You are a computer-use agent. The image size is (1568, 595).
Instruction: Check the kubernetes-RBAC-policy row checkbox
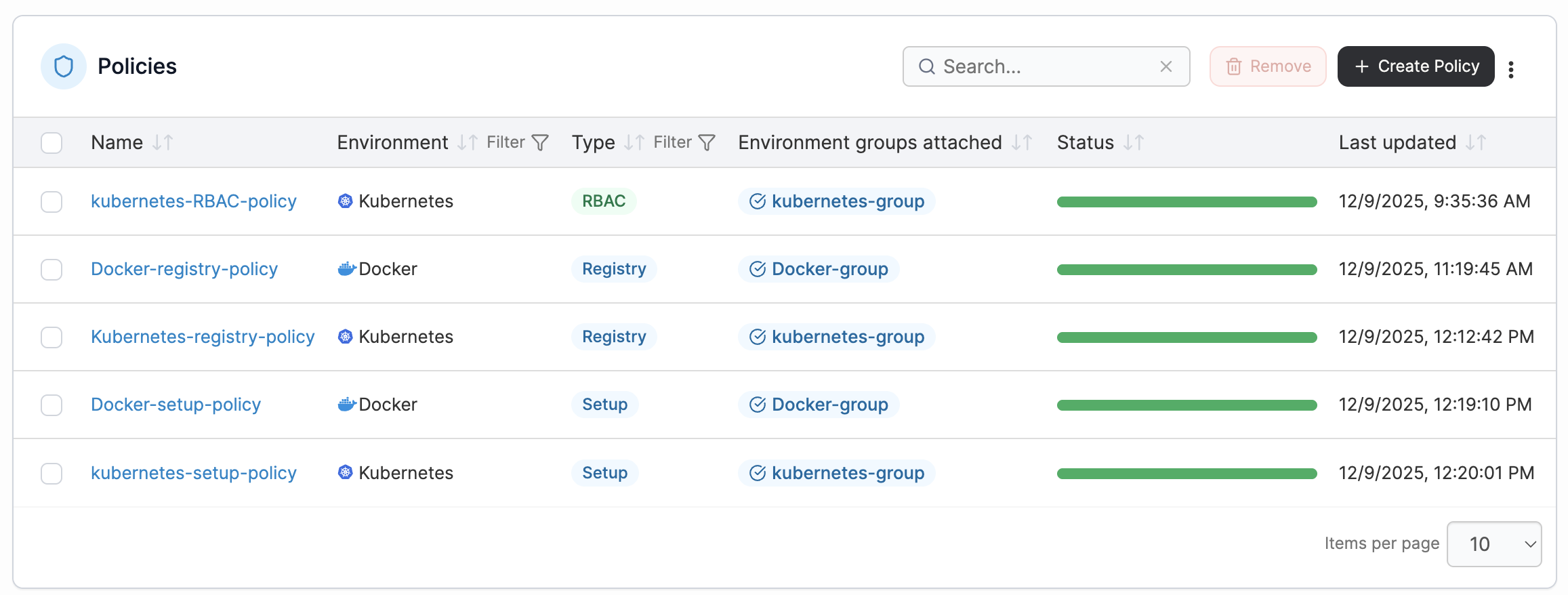tap(51, 202)
